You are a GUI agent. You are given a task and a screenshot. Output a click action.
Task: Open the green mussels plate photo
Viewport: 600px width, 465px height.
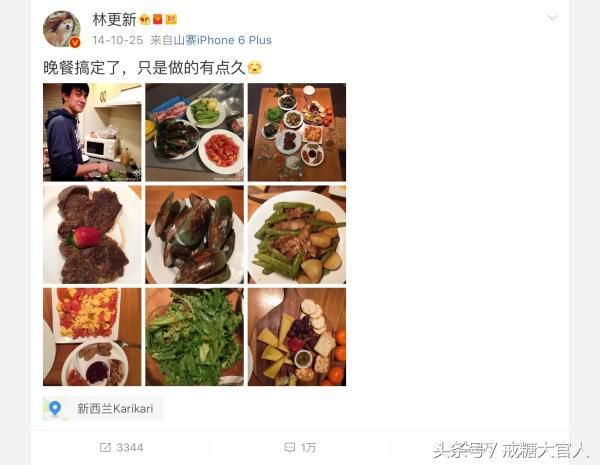194,235
